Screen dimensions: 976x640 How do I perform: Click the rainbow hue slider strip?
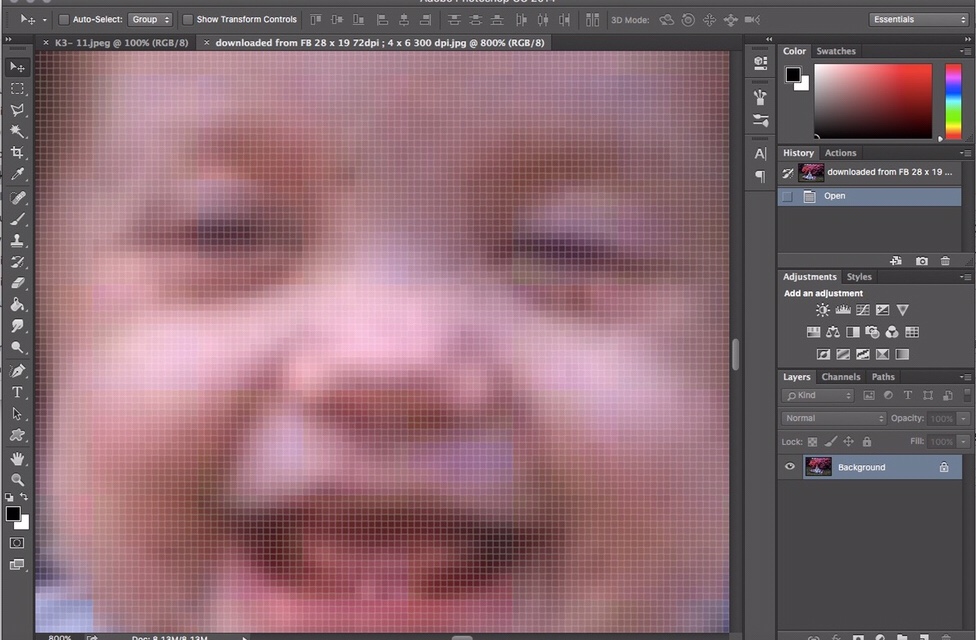tap(954, 101)
